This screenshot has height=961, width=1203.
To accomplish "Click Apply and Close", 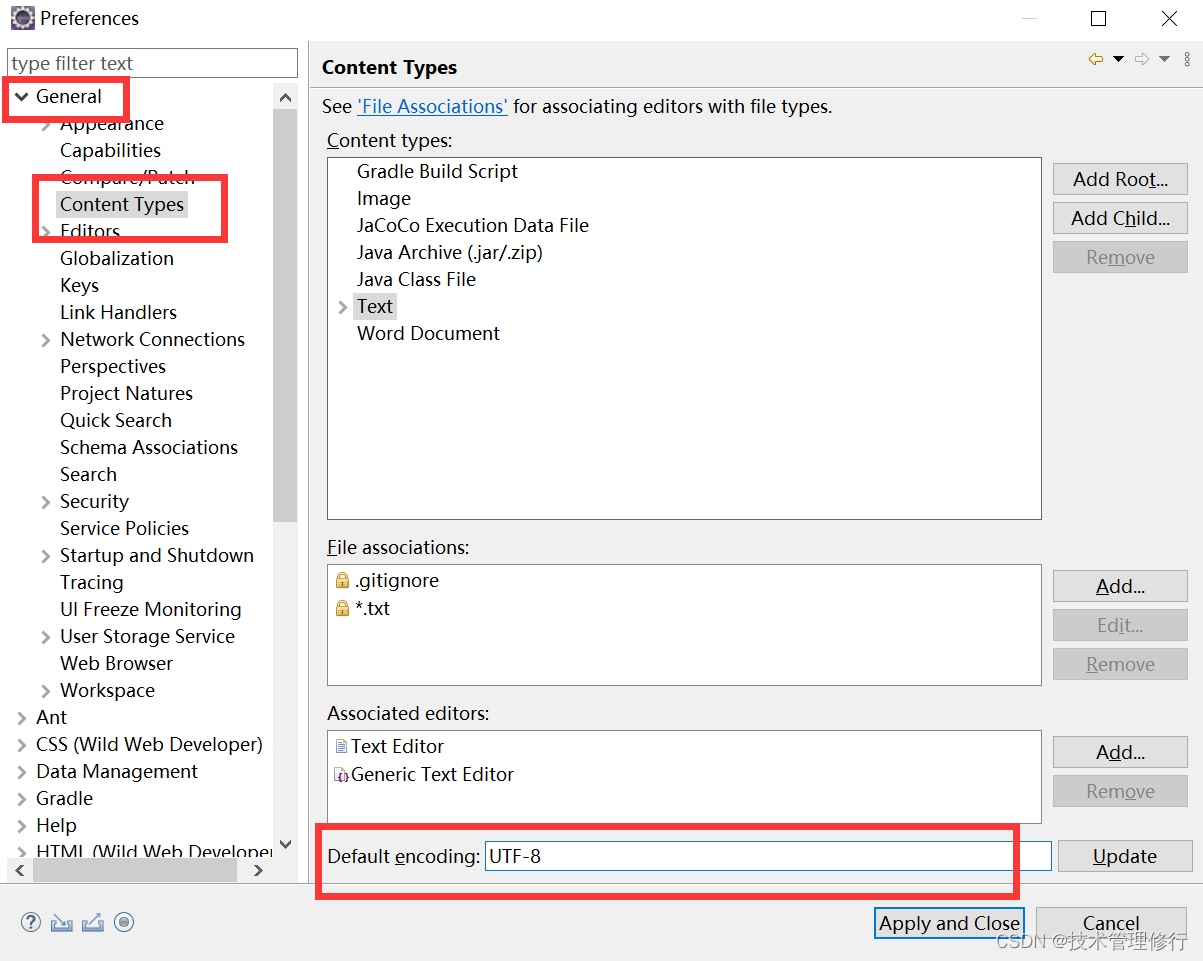I will (949, 923).
